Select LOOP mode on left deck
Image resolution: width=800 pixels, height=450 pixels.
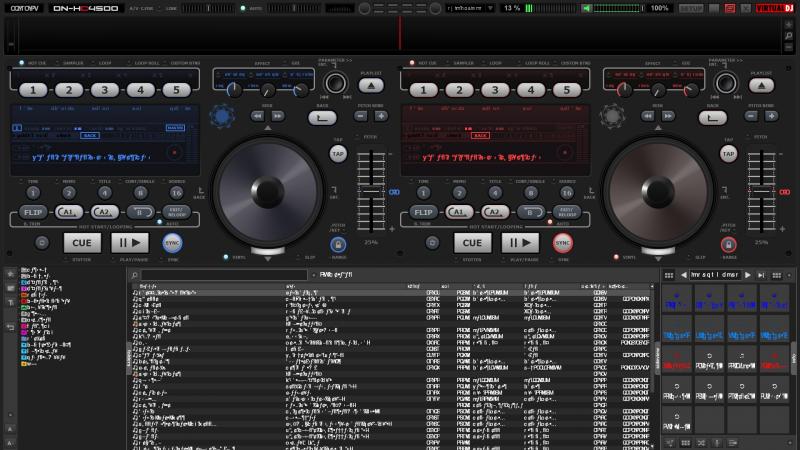coord(102,63)
